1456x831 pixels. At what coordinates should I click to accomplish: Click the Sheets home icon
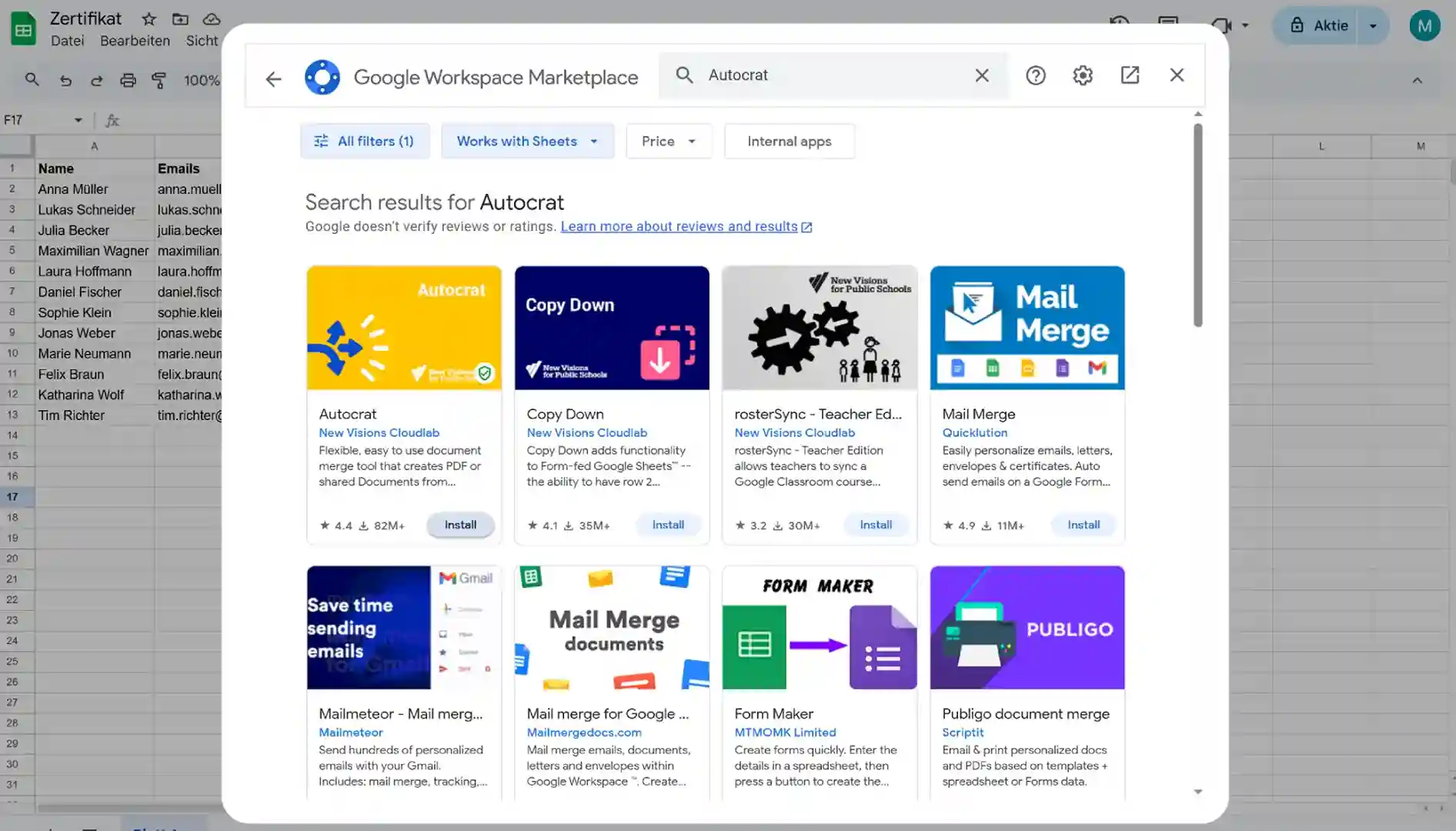pos(23,29)
